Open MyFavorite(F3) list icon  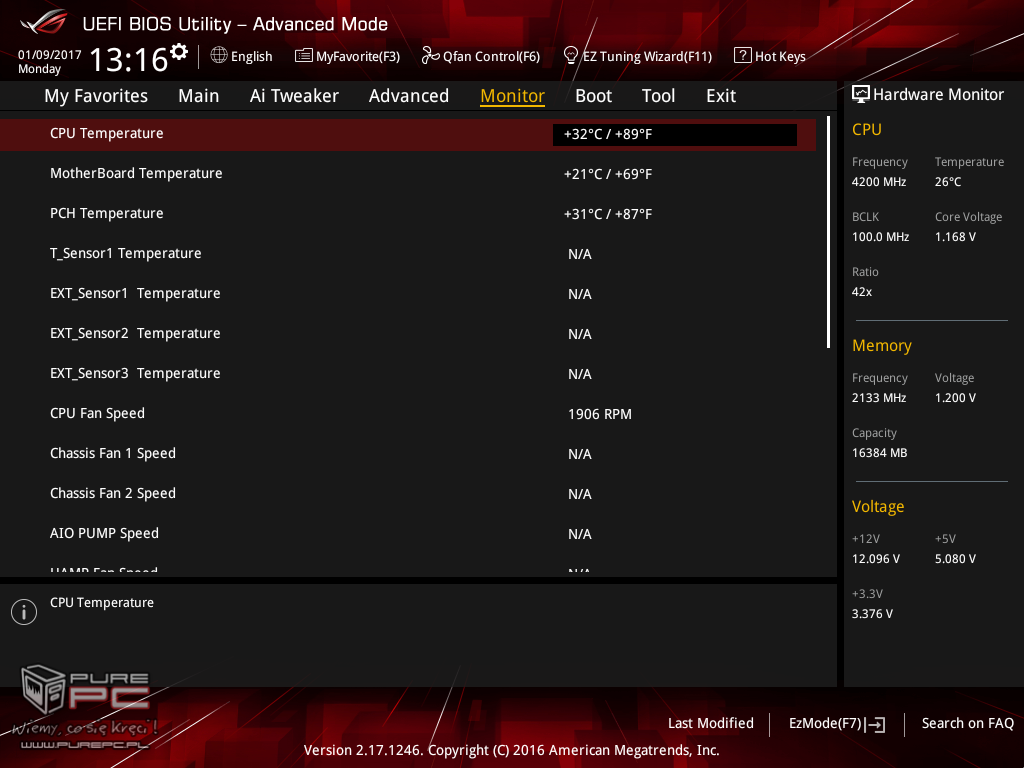(304, 56)
